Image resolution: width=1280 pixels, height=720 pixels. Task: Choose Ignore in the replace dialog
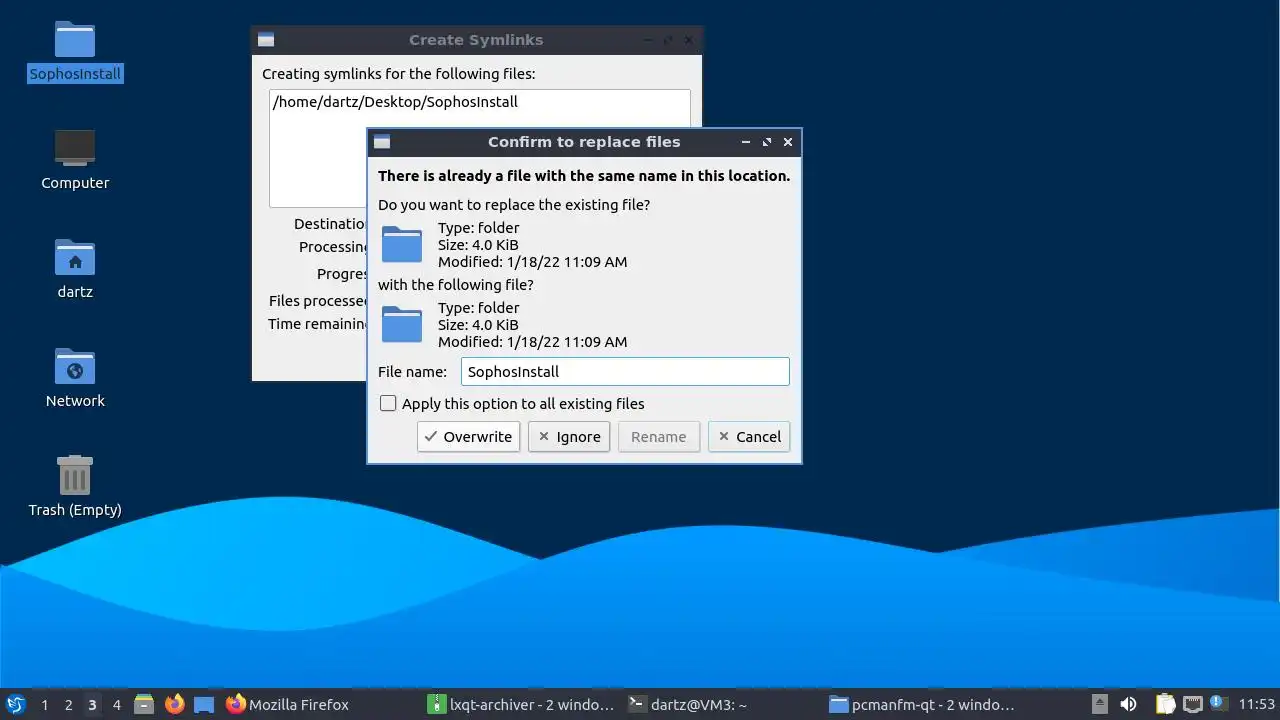[x=569, y=436]
